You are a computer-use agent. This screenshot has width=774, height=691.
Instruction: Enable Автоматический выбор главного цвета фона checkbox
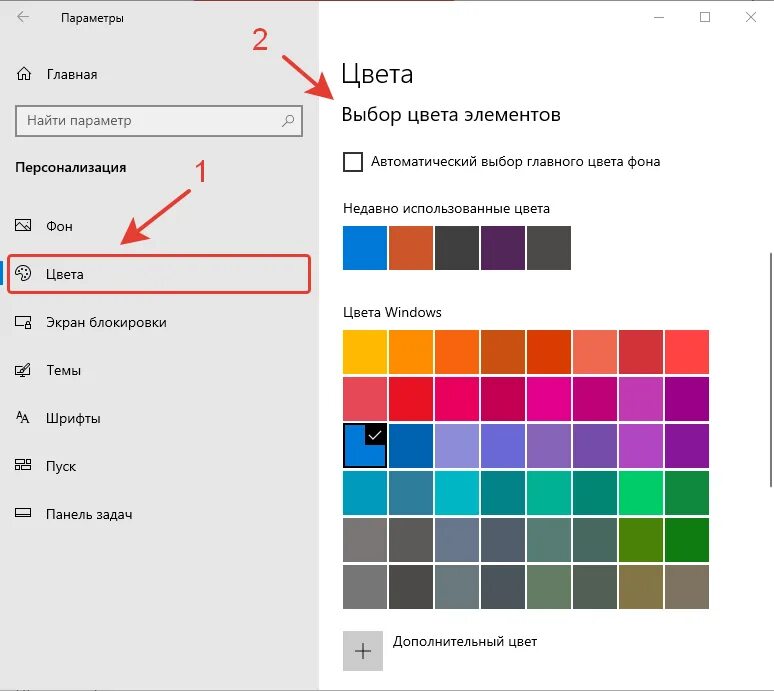coord(353,161)
